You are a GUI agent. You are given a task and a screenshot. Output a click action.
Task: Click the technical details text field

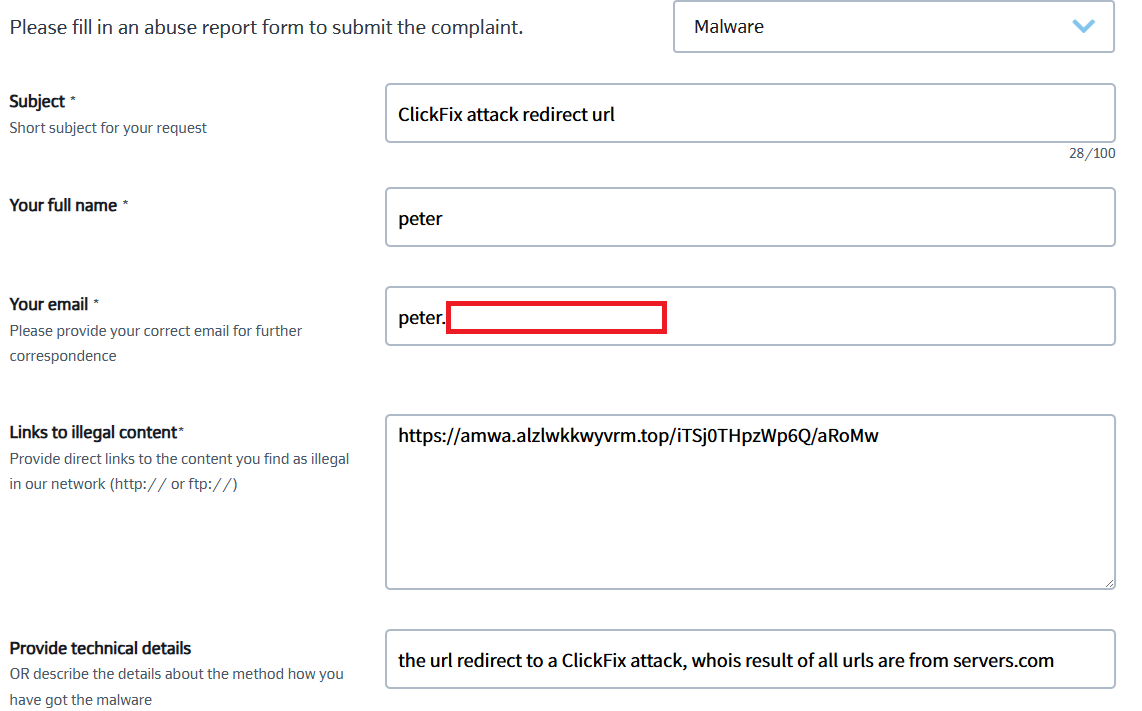point(750,659)
